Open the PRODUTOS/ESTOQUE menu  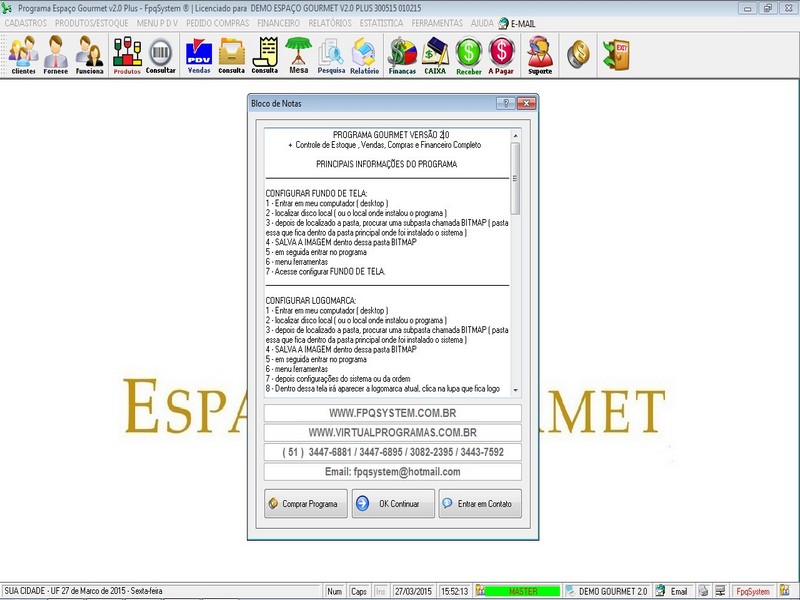coord(91,23)
